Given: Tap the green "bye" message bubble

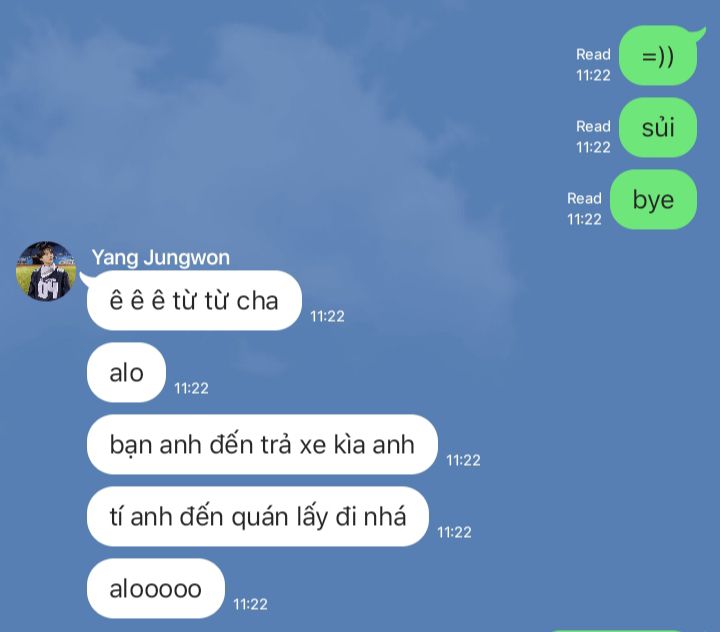Looking at the screenshot, I should (x=653, y=199).
